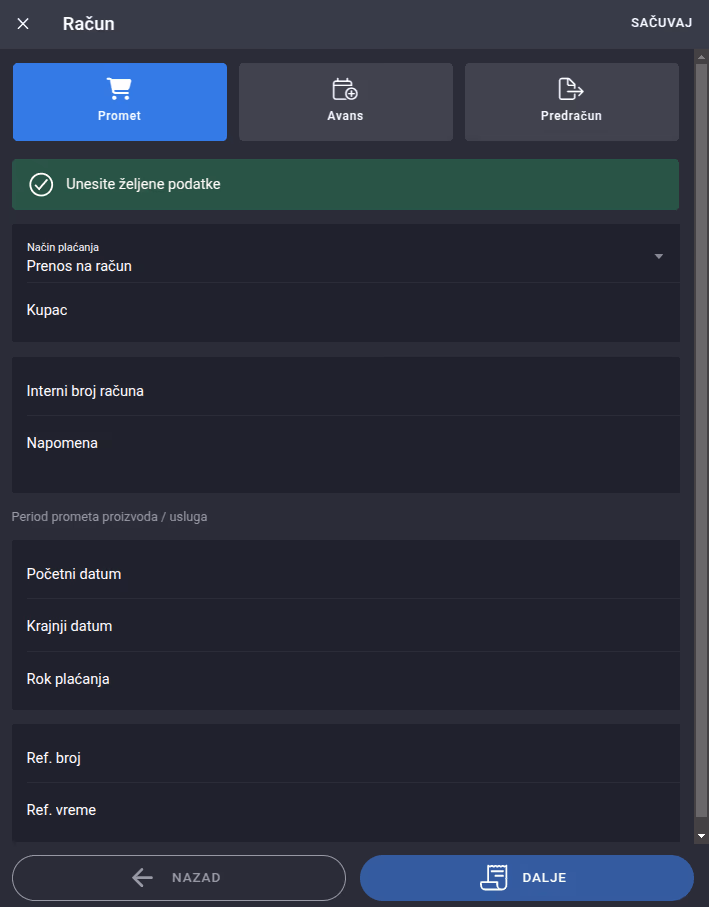Image resolution: width=709 pixels, height=907 pixels.
Task: Click the SAČUVAJ save button
Action: pos(661,23)
